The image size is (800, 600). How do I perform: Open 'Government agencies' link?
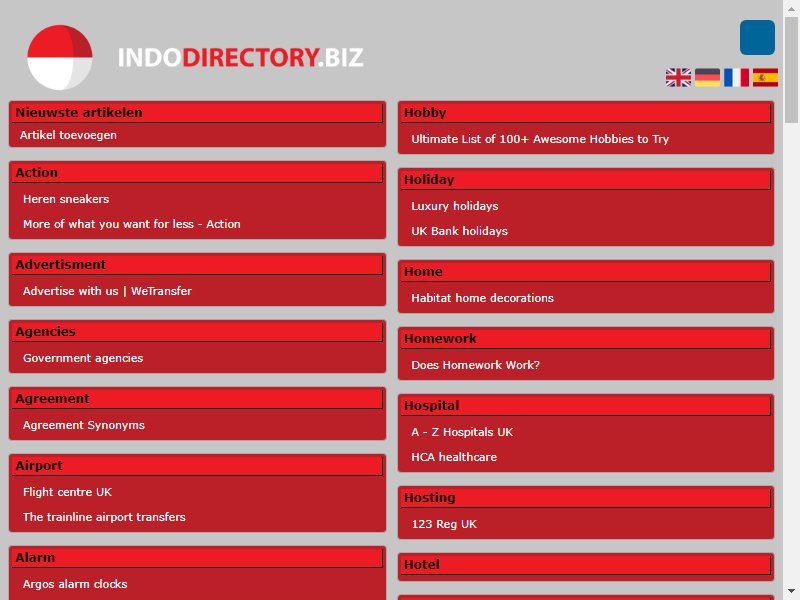click(x=83, y=358)
